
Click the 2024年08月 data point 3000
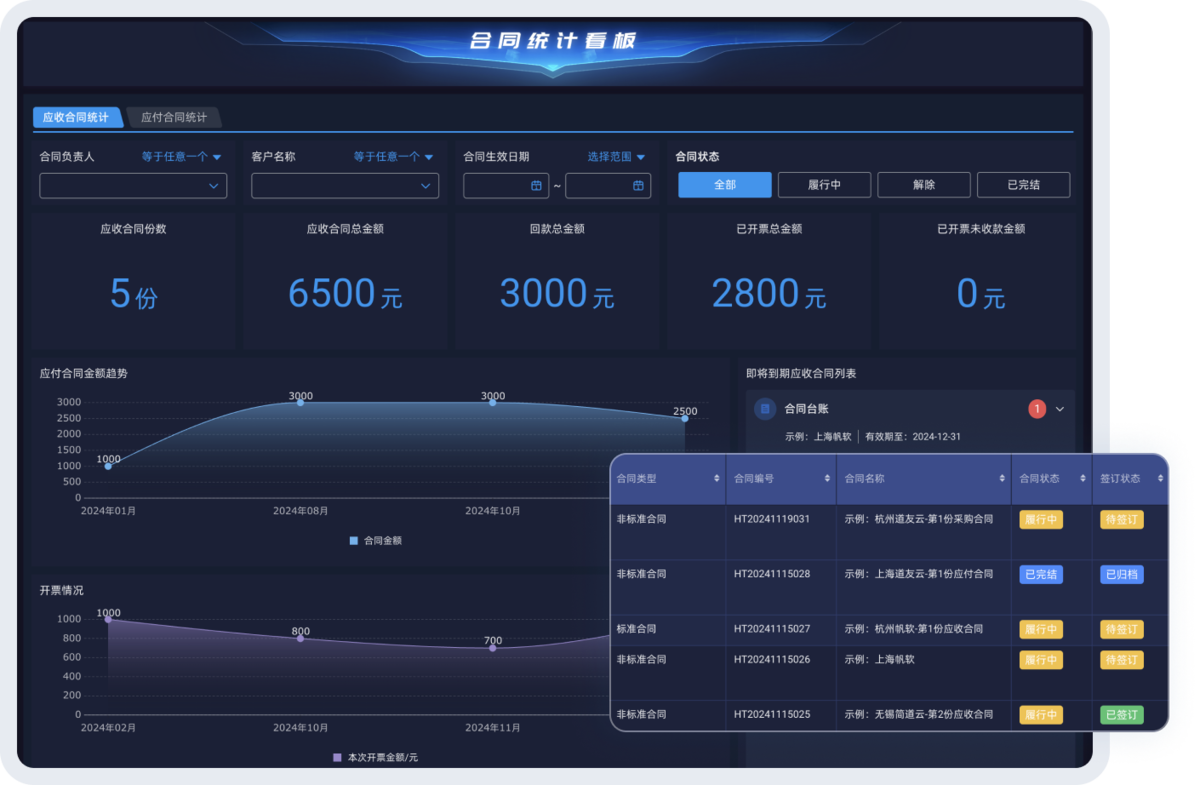pos(300,402)
